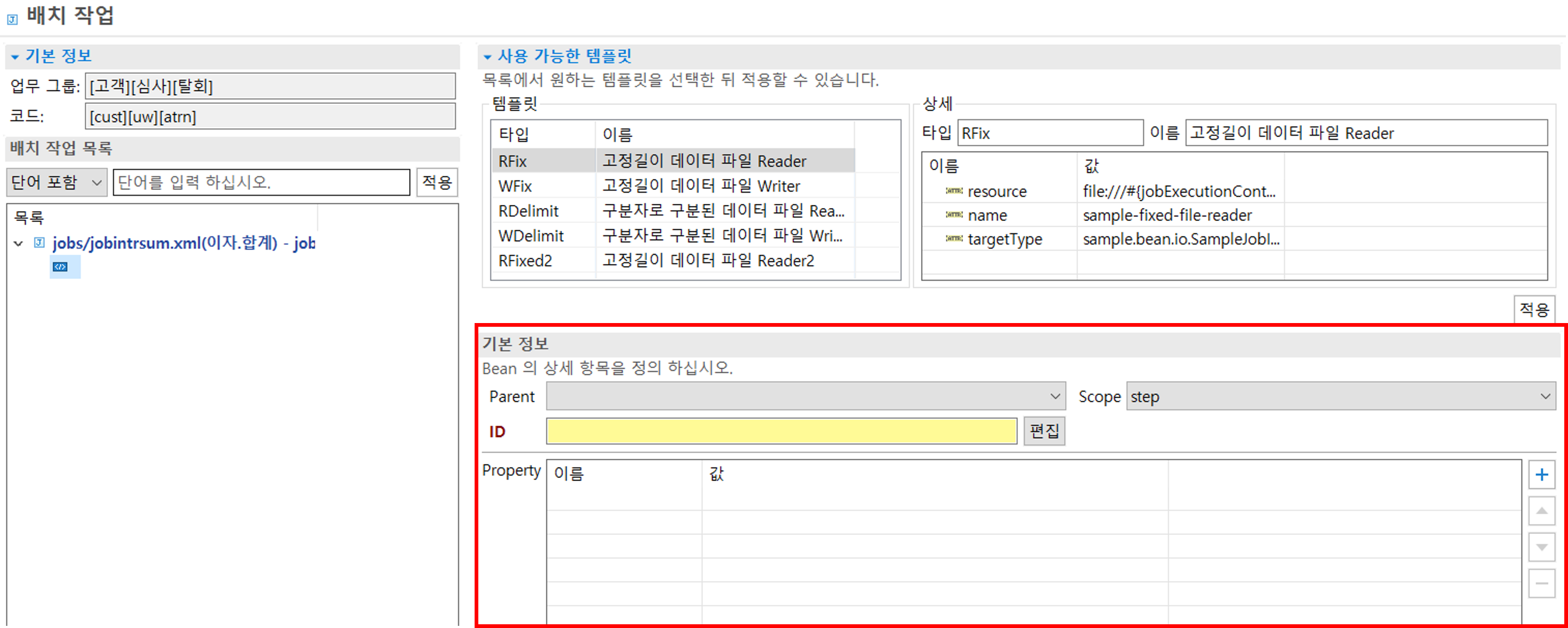Image resolution: width=1568 pixels, height=628 pixels.
Task: Click the targetType attribute icon
Action: [x=954, y=239]
